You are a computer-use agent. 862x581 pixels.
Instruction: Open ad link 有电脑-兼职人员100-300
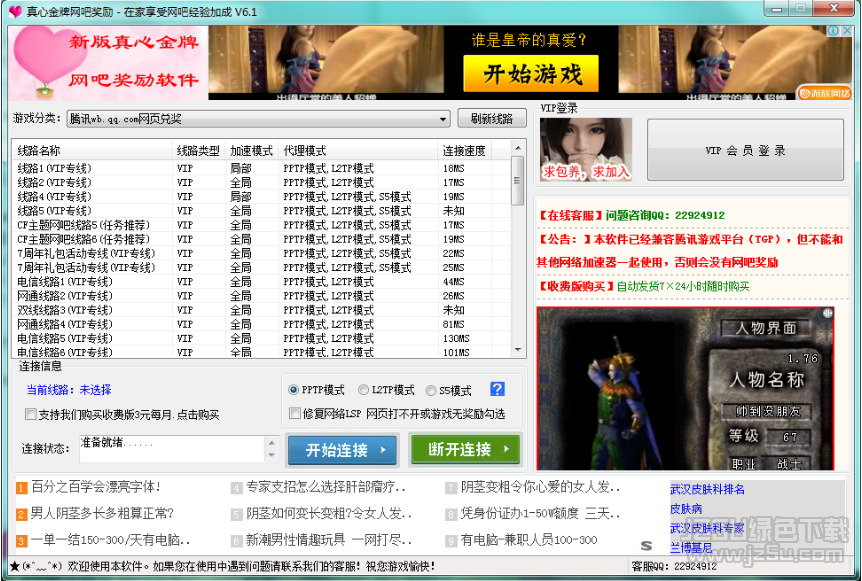pos(529,540)
